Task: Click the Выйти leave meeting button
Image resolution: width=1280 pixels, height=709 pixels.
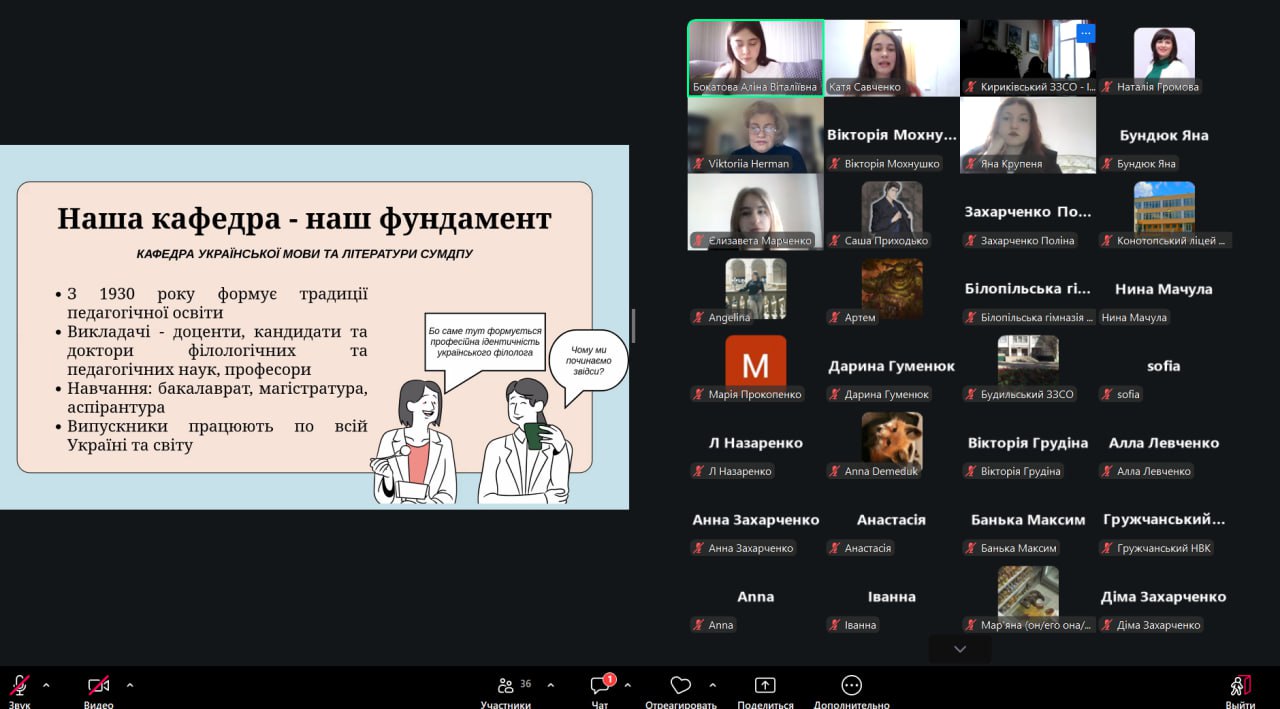Action: (x=1240, y=686)
